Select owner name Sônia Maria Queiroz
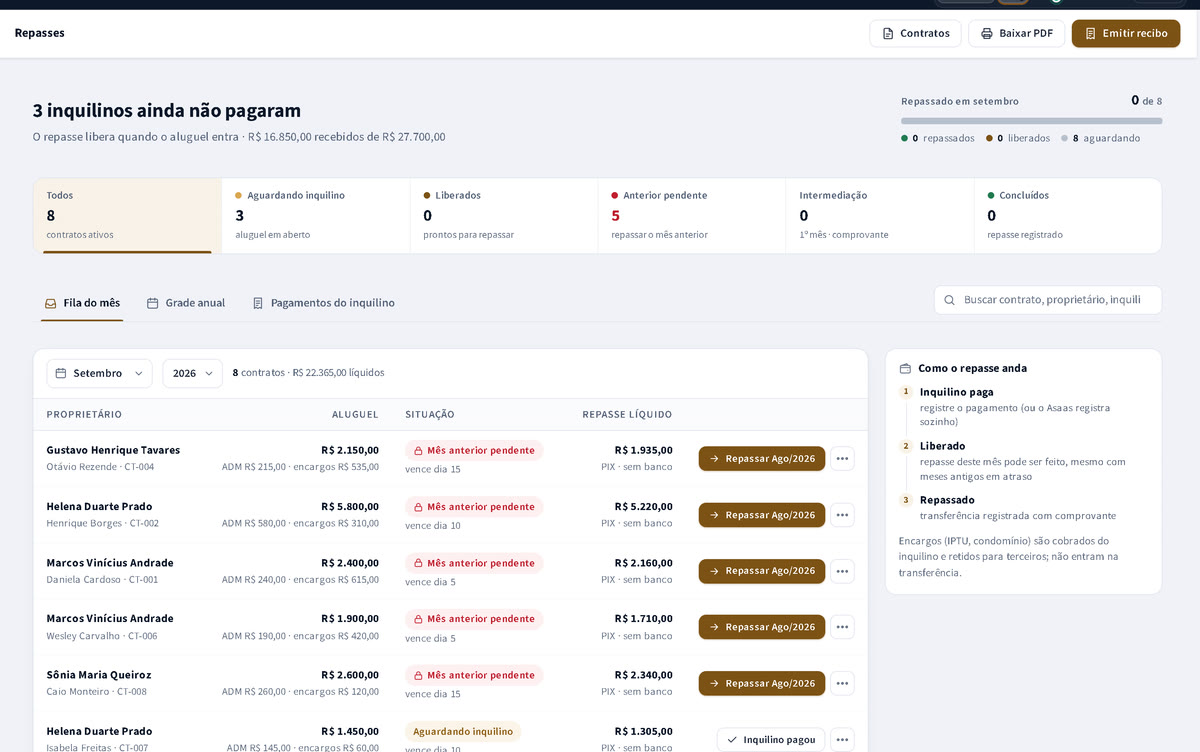Screen dimensions: 1200x752 99,675
